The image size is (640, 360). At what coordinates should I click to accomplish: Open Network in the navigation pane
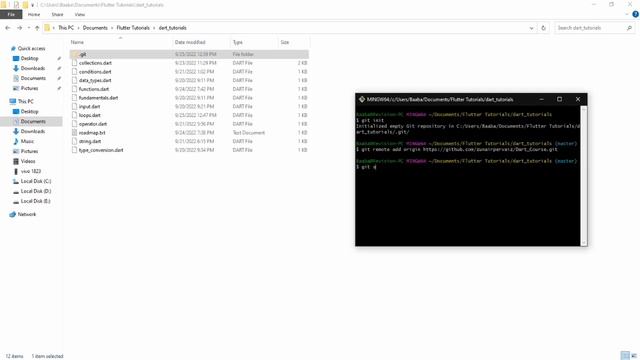tap(27, 214)
